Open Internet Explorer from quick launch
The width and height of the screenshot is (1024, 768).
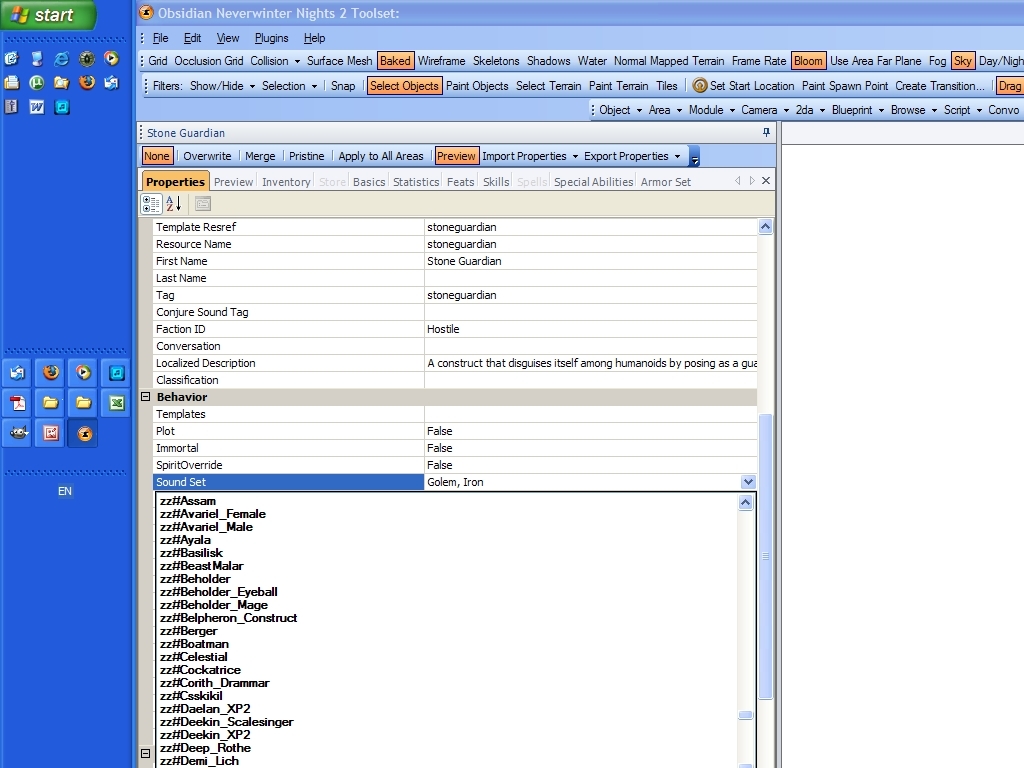(x=62, y=59)
